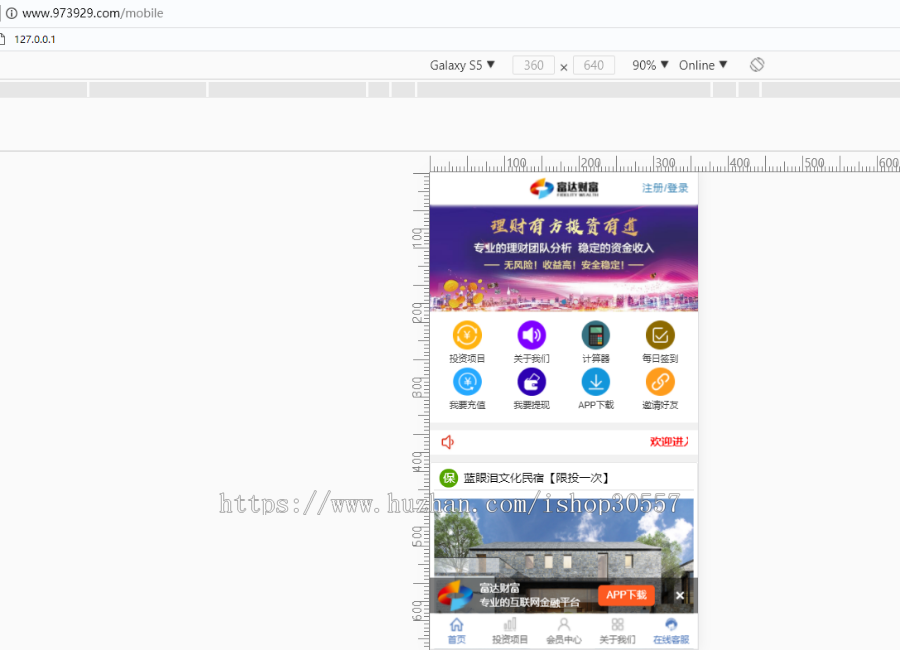This screenshot has height=650, width=900.
Task: Open the Online network throttling dropdown
Action: [x=701, y=64]
